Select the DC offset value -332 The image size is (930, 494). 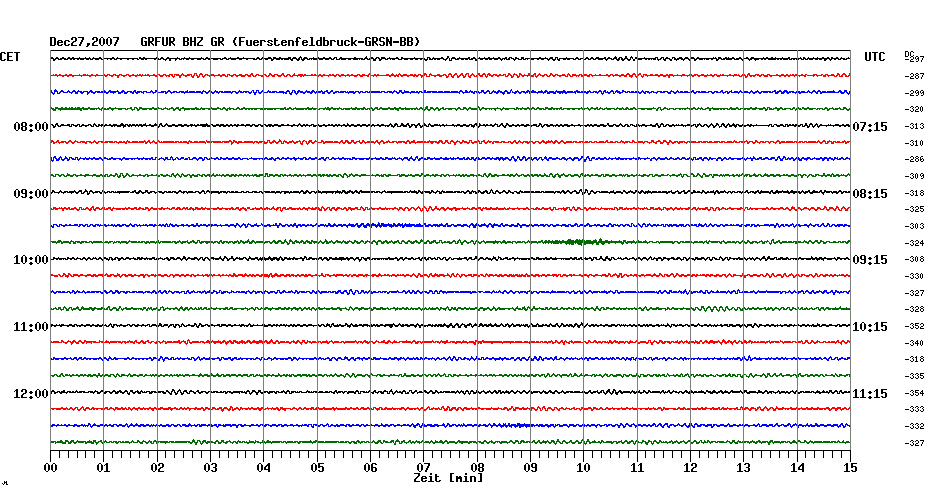click(x=915, y=426)
